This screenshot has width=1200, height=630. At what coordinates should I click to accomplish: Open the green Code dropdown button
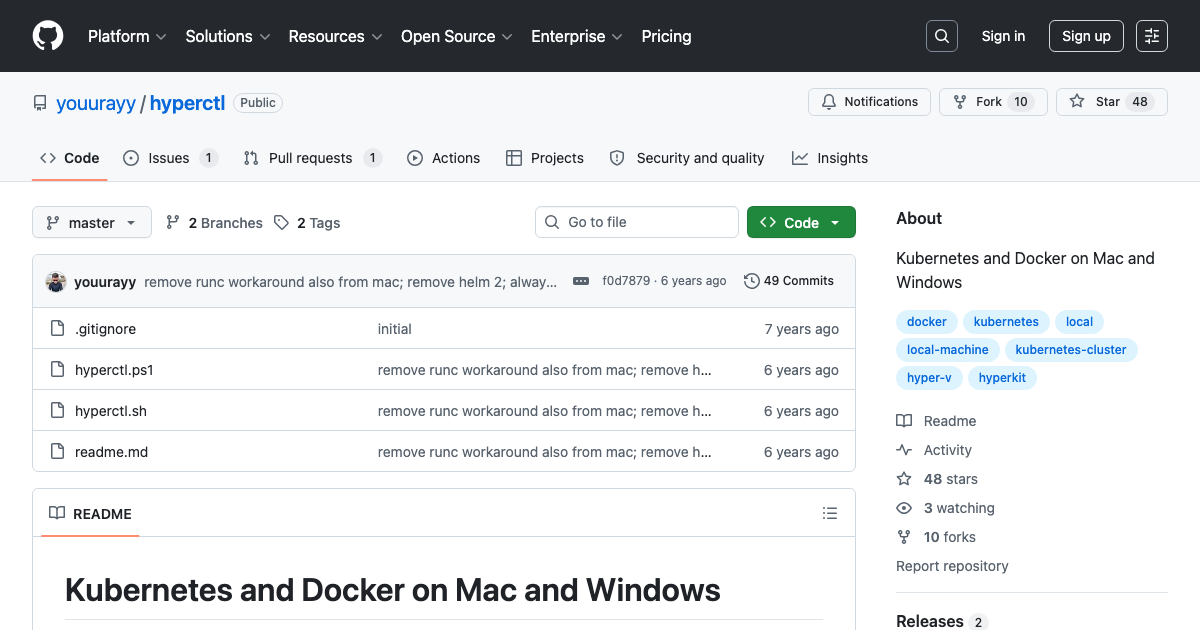[801, 223]
